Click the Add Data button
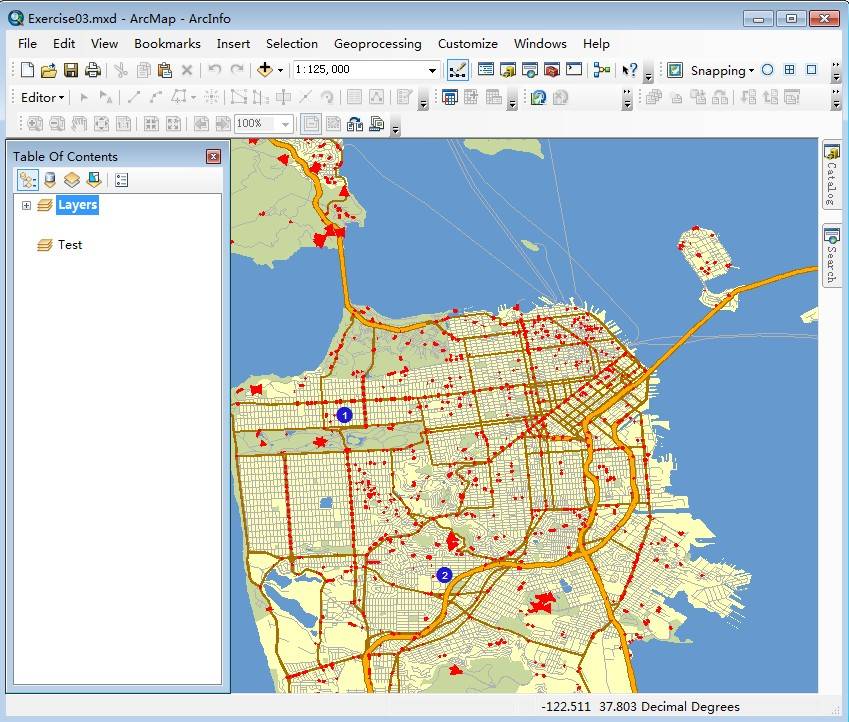 coord(265,70)
